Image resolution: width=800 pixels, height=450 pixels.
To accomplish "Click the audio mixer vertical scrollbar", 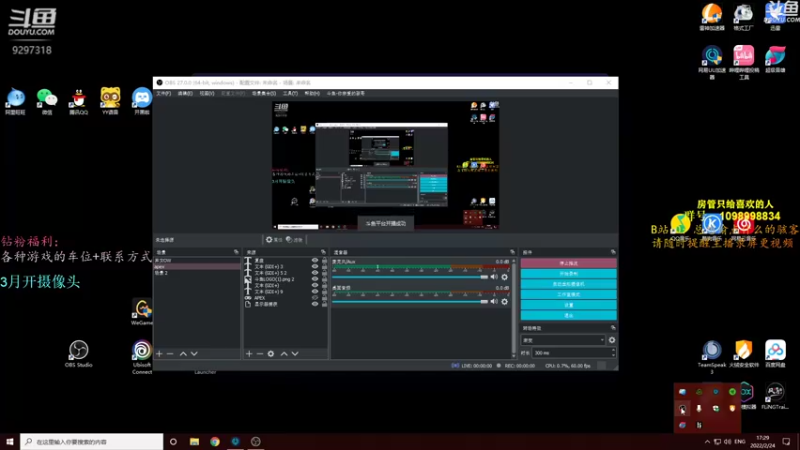I will [514, 308].
